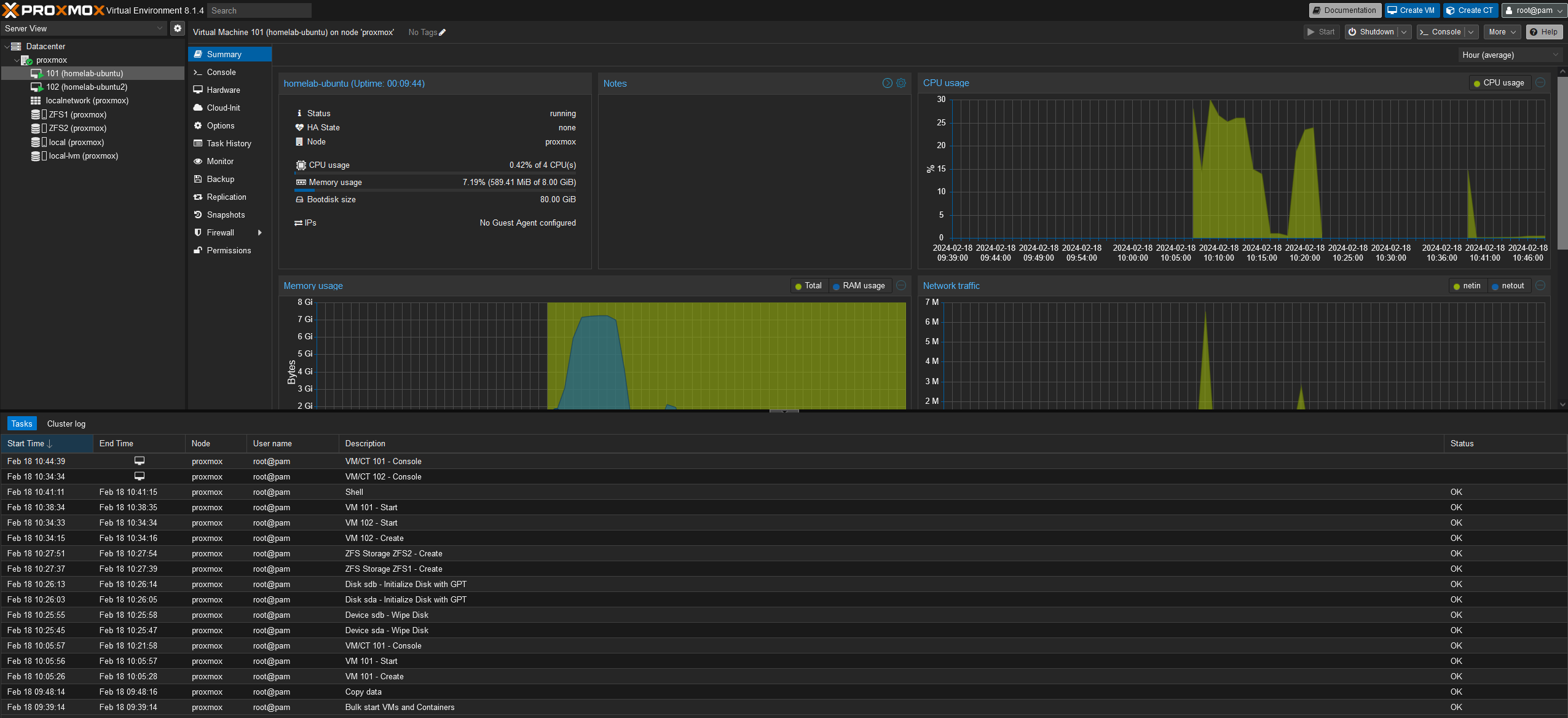Viewport: 1568px width, 718px height.
Task: Sort by the Start Time column
Action: click(47, 443)
